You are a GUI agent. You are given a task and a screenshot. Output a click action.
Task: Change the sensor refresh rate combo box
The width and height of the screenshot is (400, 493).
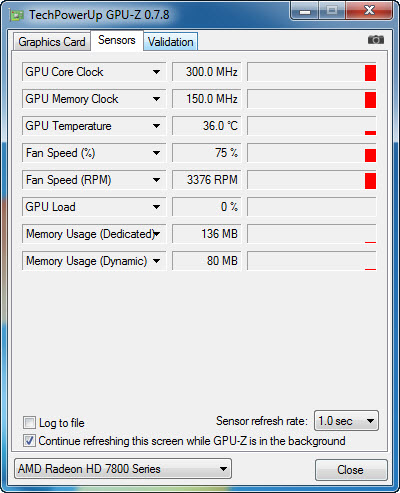346,421
